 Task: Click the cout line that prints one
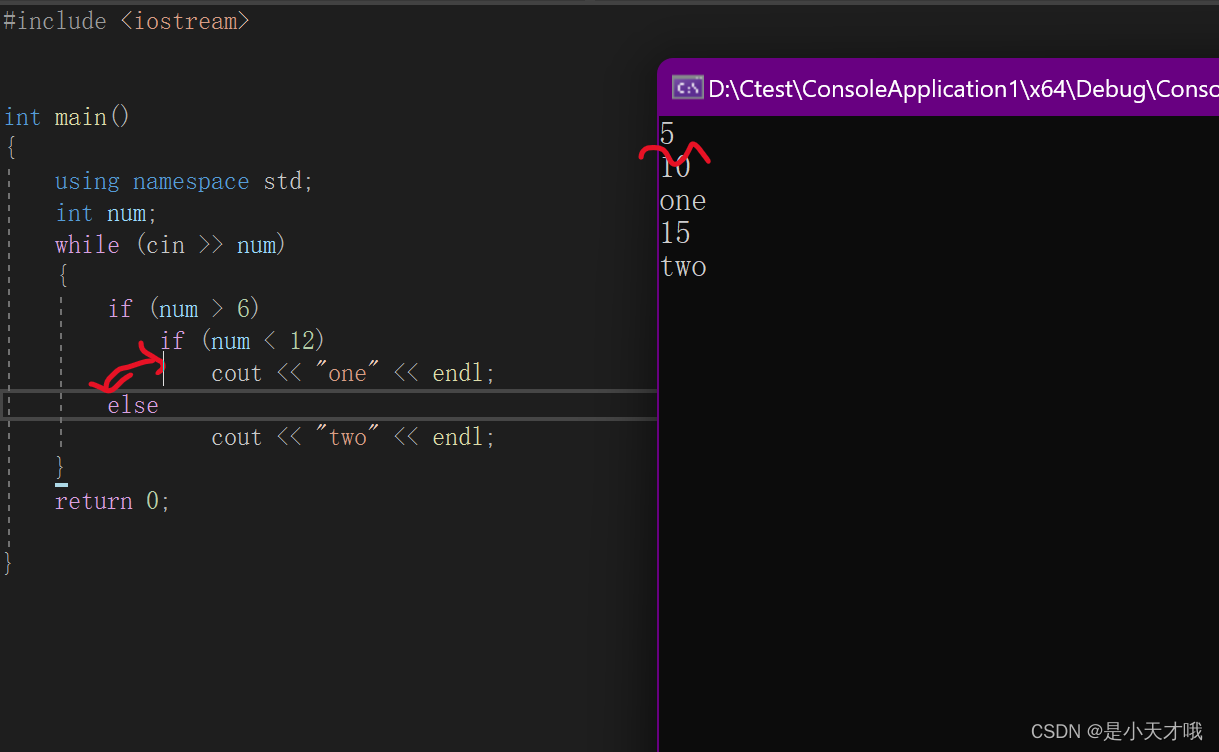click(x=351, y=372)
